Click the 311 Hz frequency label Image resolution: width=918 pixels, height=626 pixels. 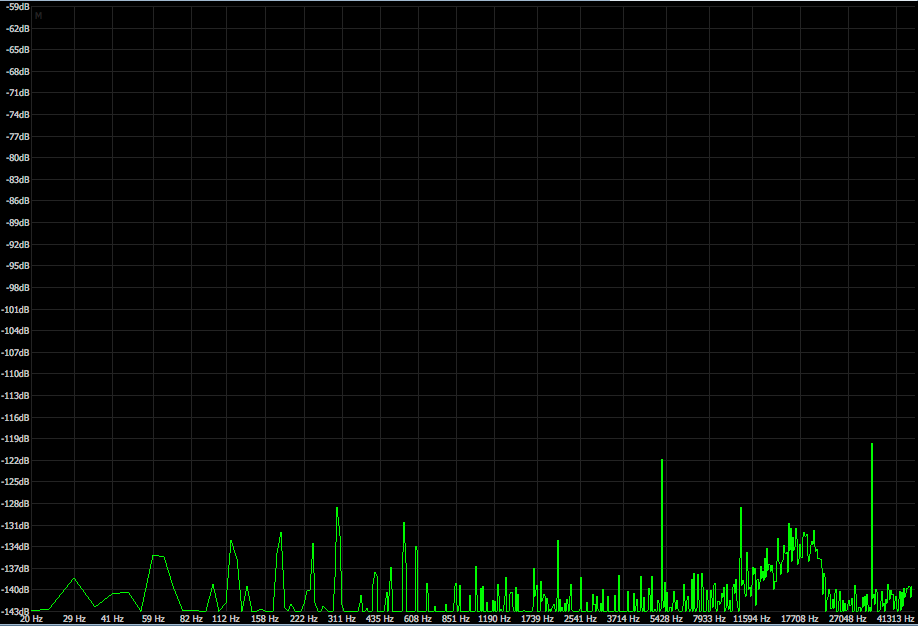(342, 618)
